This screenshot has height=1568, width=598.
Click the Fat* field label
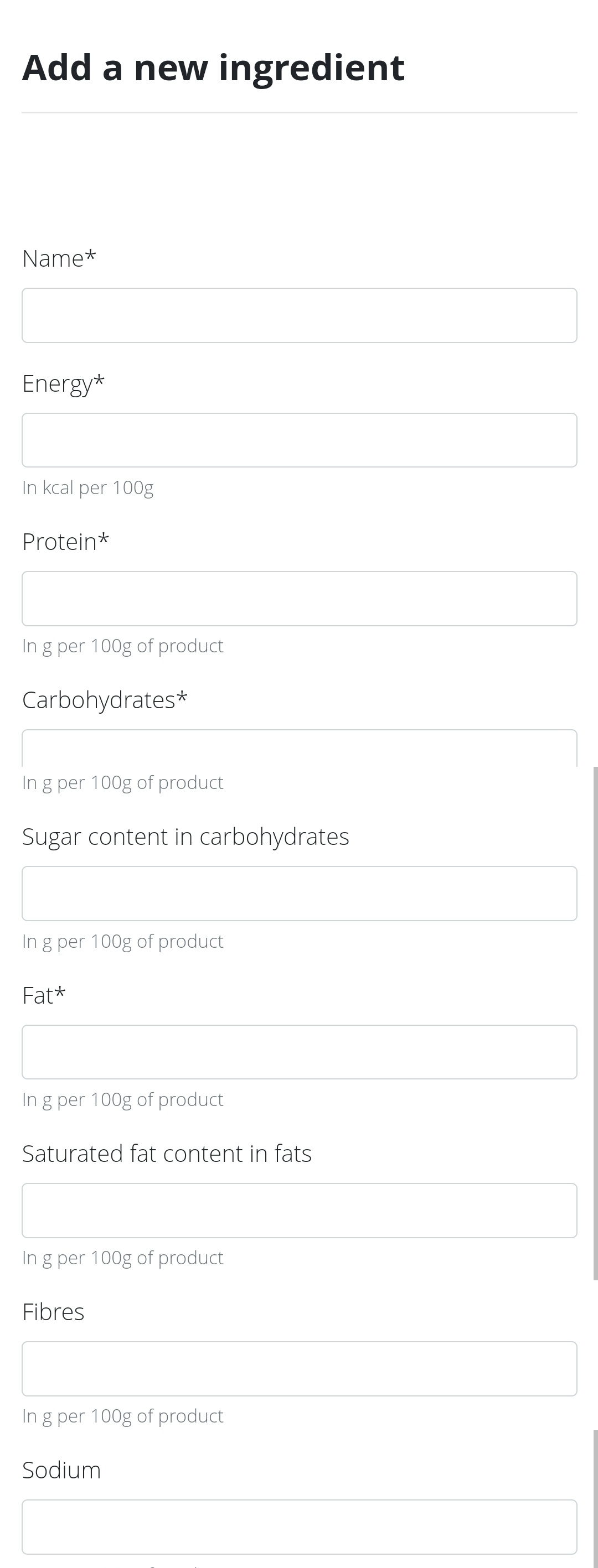coord(43,994)
